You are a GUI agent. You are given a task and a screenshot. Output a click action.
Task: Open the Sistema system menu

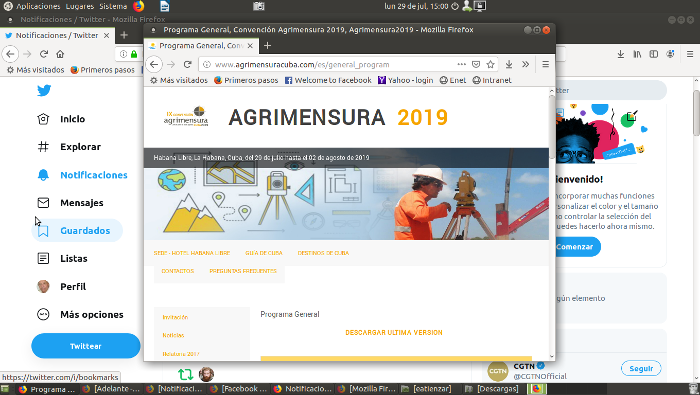tap(113, 6)
